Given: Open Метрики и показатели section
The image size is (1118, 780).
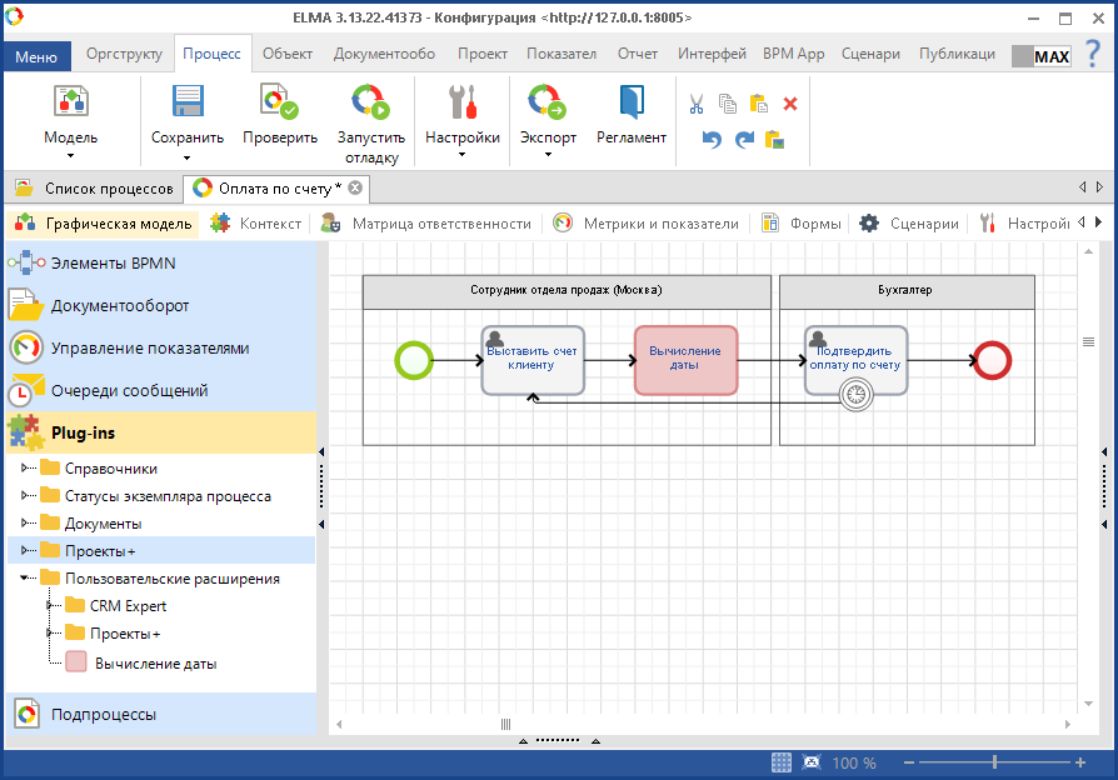Looking at the screenshot, I should click(x=646, y=223).
